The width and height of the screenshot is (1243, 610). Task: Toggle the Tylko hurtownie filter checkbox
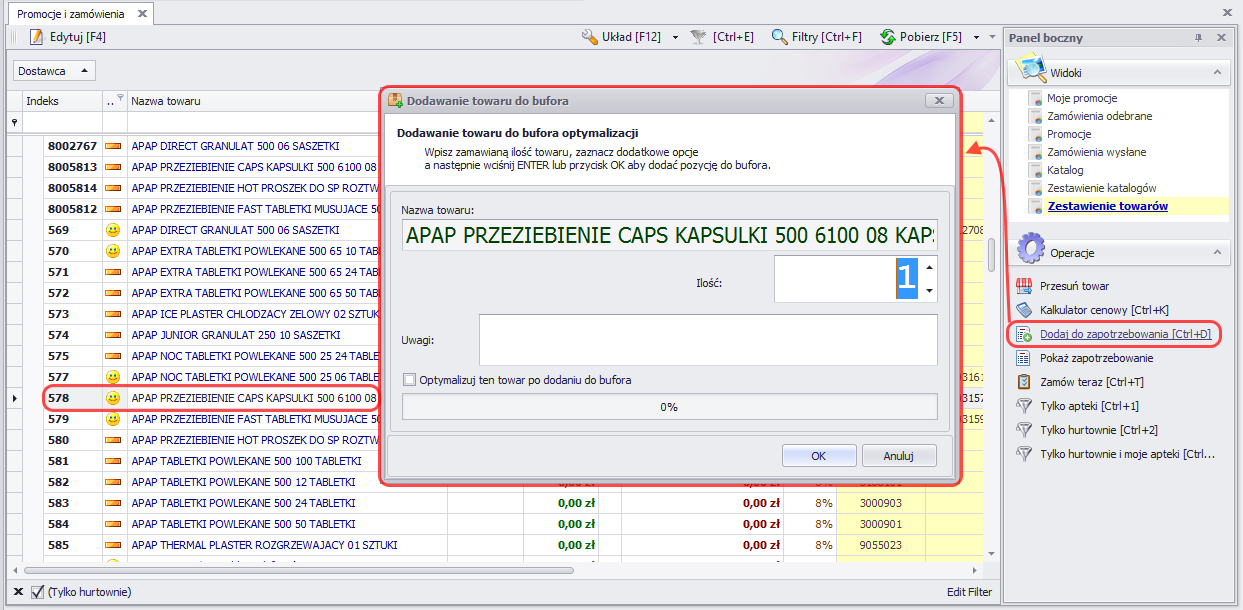click(38, 592)
